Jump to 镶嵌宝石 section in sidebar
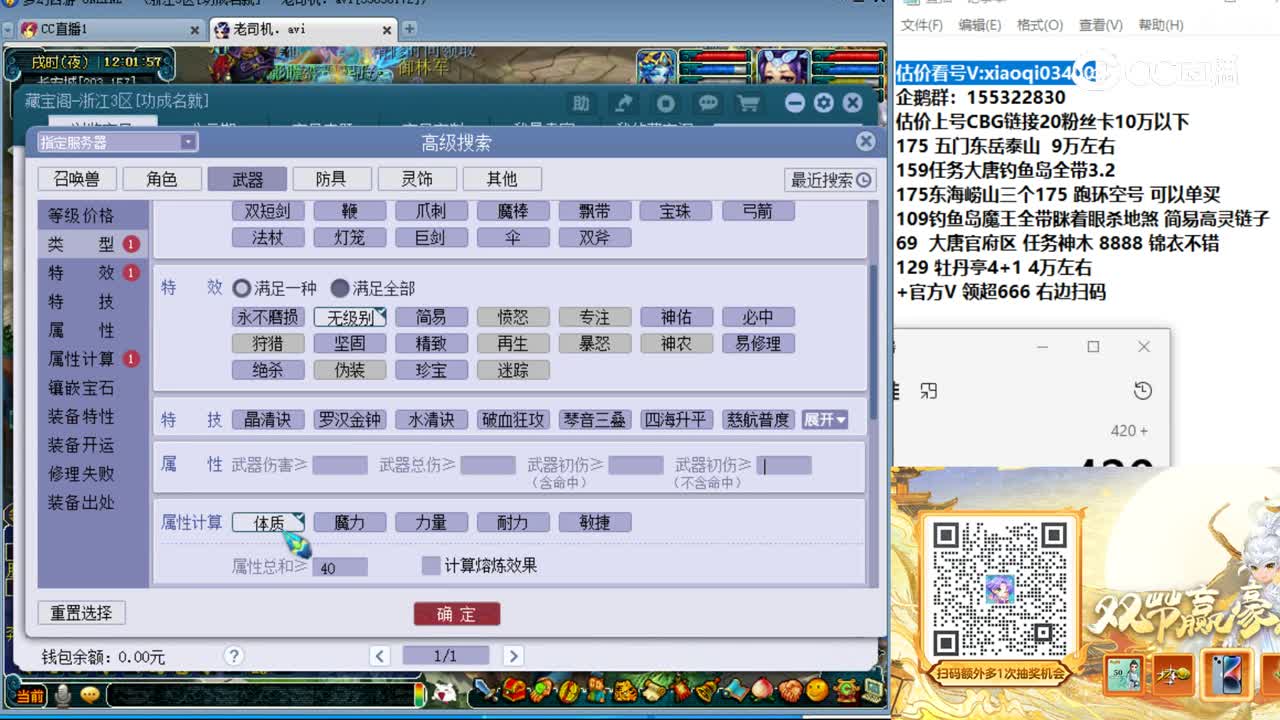Screen dimensions: 1280x720 (82, 387)
